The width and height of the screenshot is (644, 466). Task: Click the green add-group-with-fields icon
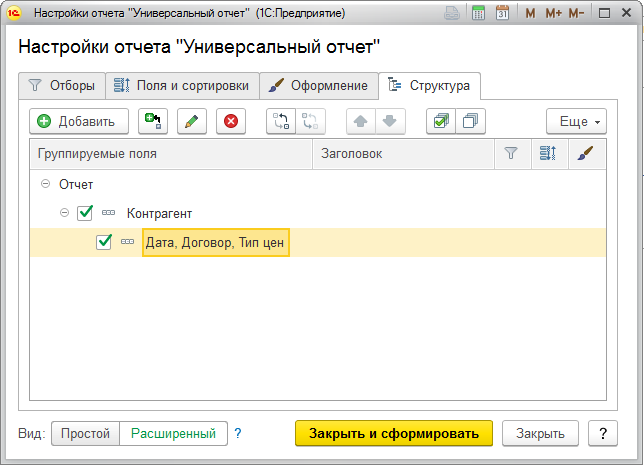153,121
